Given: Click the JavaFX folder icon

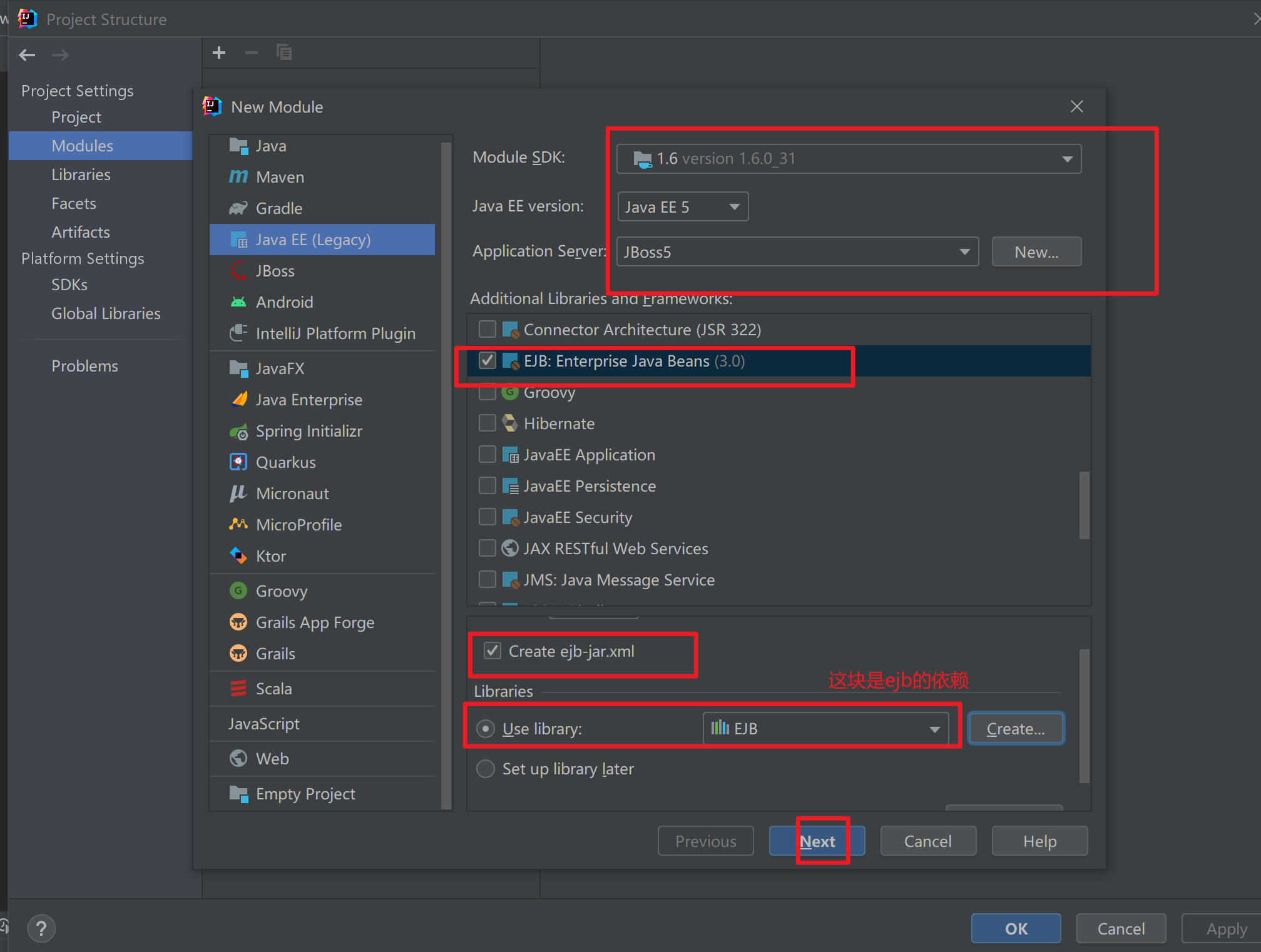Looking at the screenshot, I should (x=238, y=368).
